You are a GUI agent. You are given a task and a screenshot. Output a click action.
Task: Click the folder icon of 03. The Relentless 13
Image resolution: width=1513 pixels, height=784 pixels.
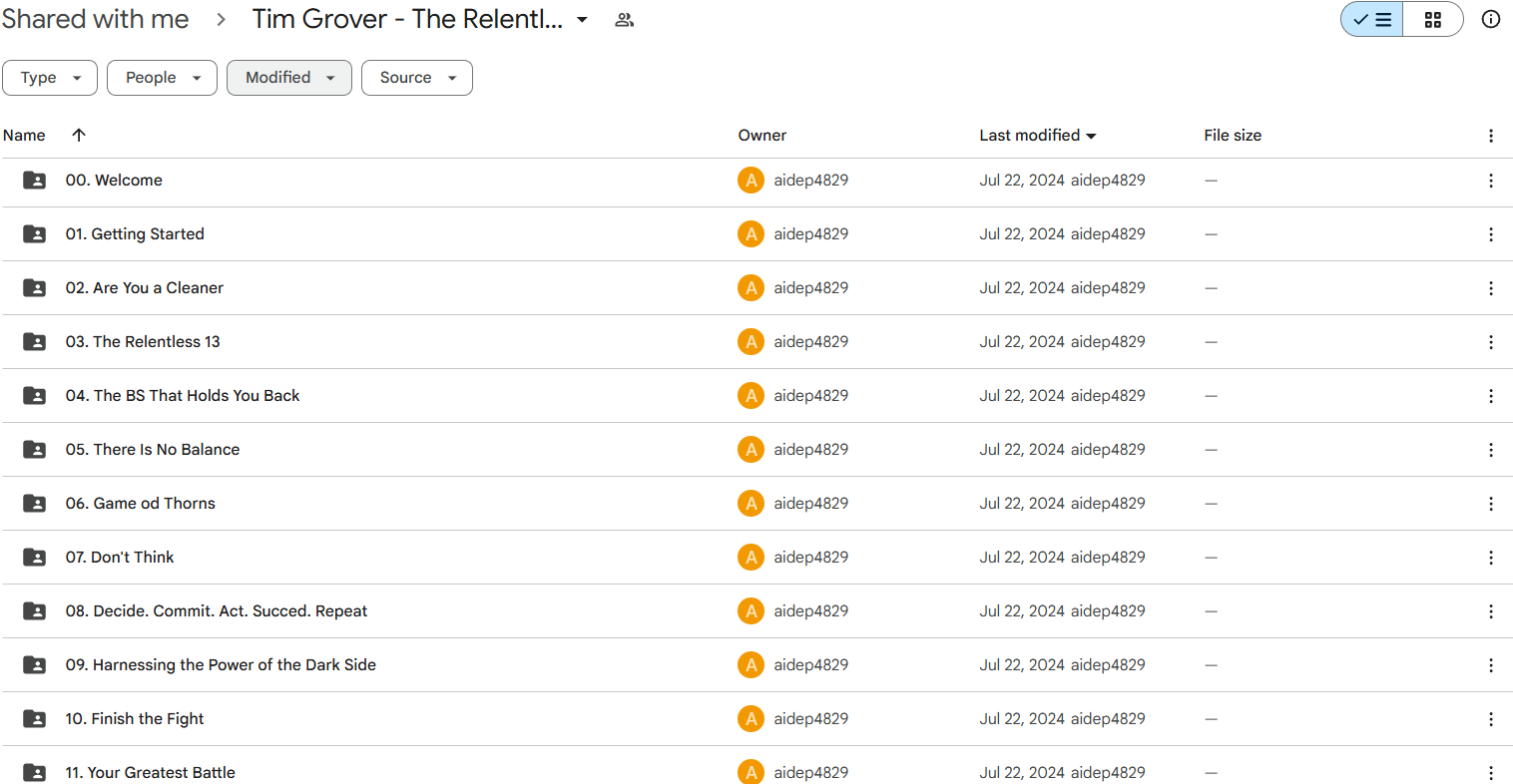click(x=34, y=342)
